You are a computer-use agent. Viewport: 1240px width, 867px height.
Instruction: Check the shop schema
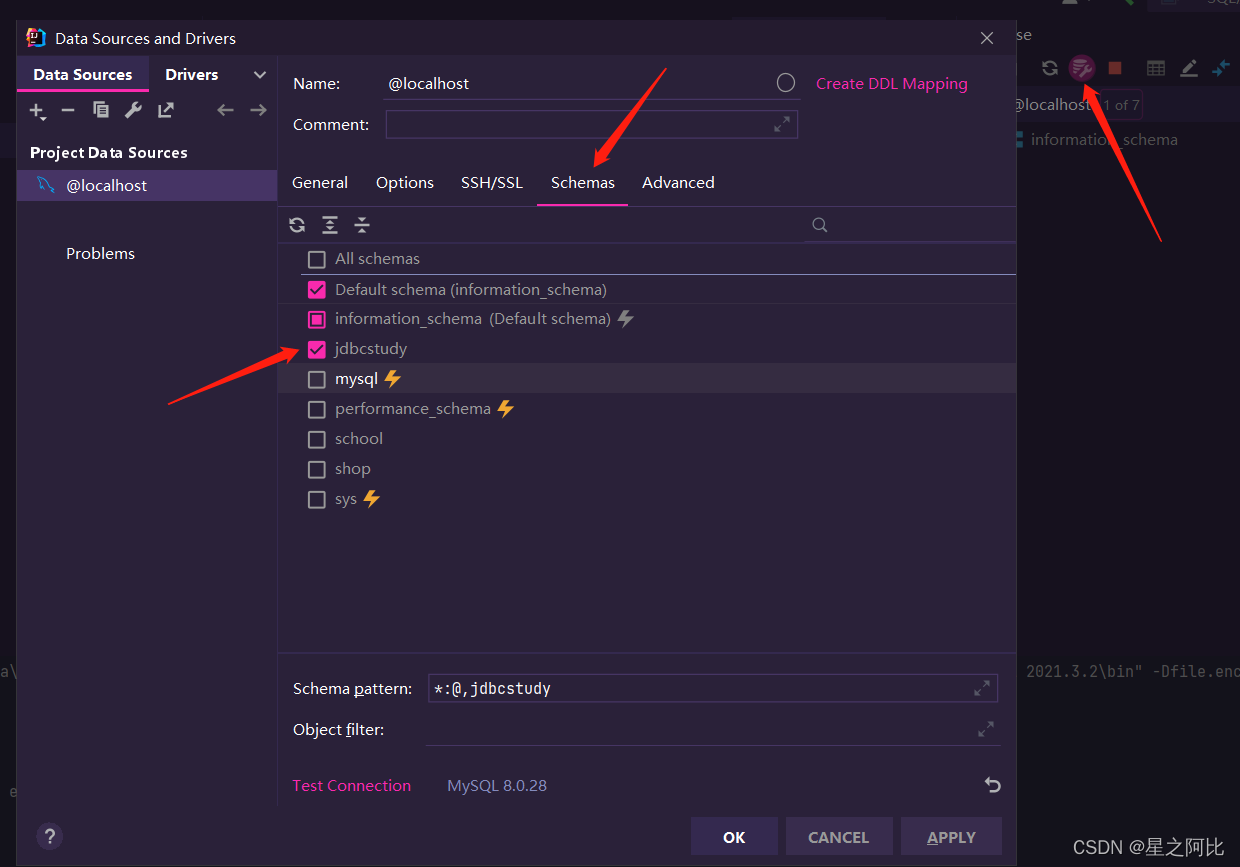point(317,469)
